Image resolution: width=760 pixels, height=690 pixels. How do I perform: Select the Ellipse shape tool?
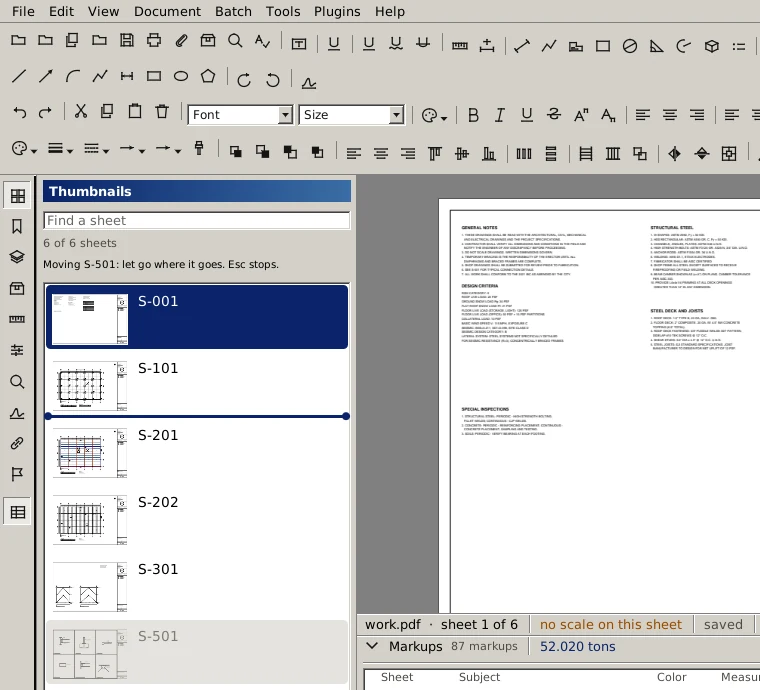coord(181,76)
